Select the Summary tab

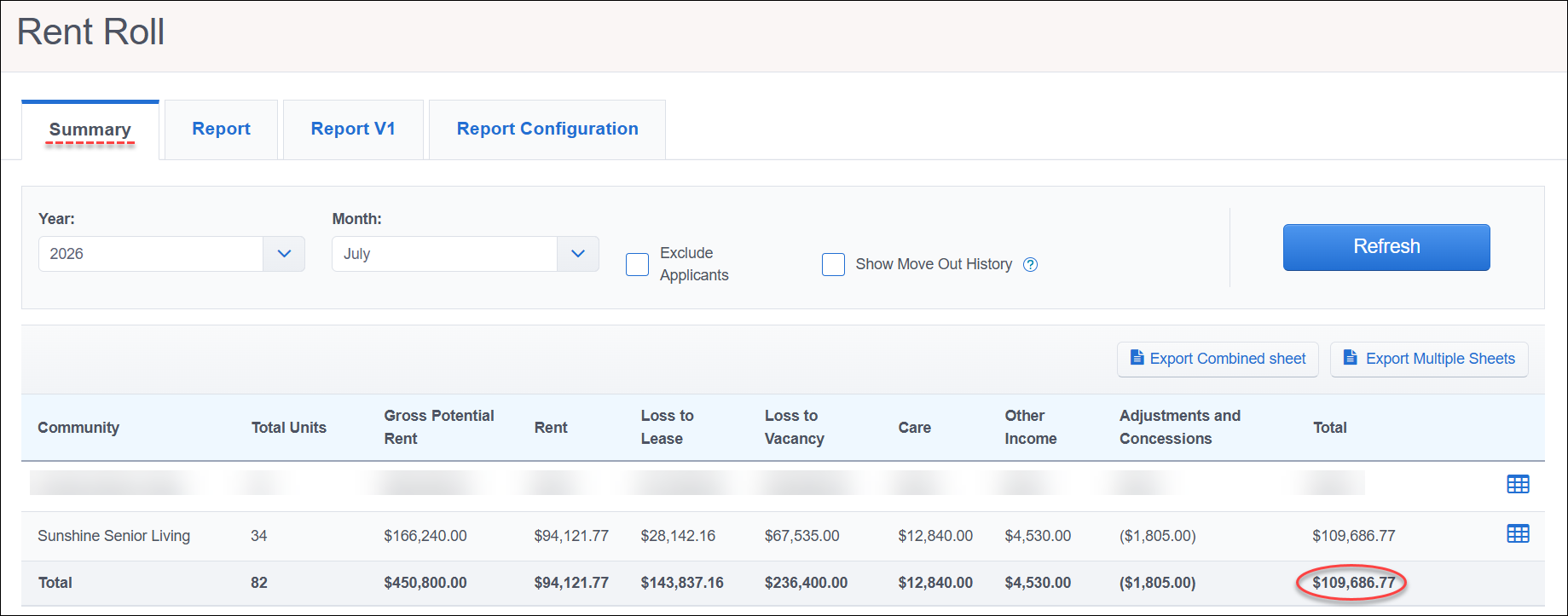pyautogui.click(x=90, y=130)
